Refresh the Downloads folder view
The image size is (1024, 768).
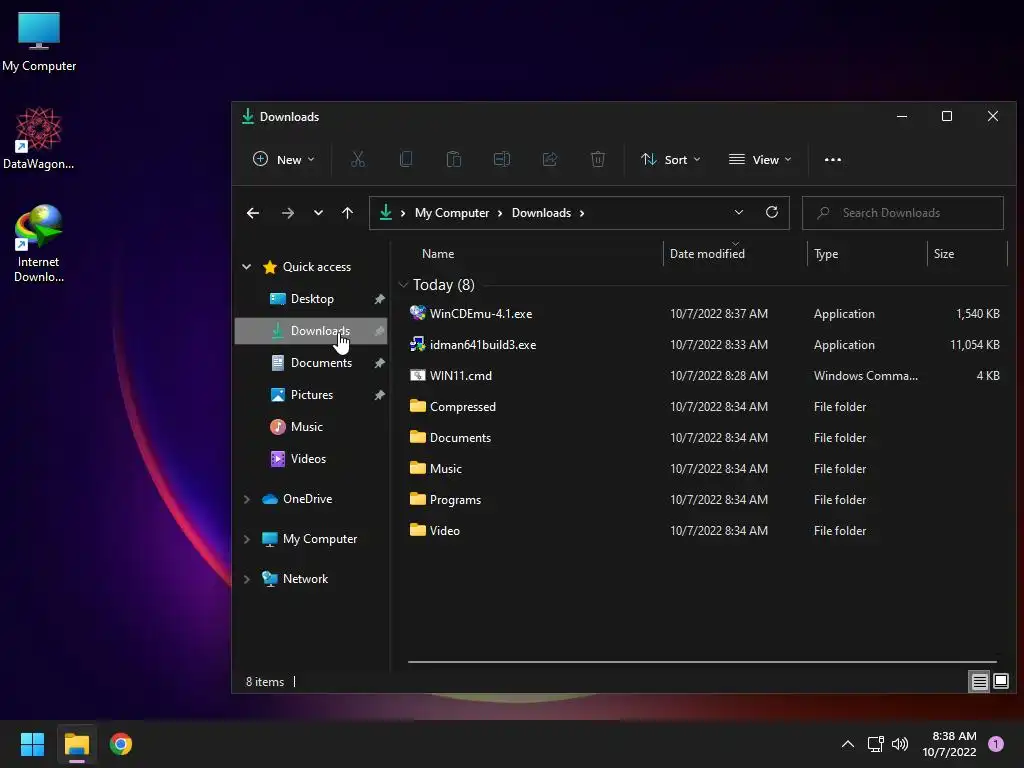pos(772,213)
